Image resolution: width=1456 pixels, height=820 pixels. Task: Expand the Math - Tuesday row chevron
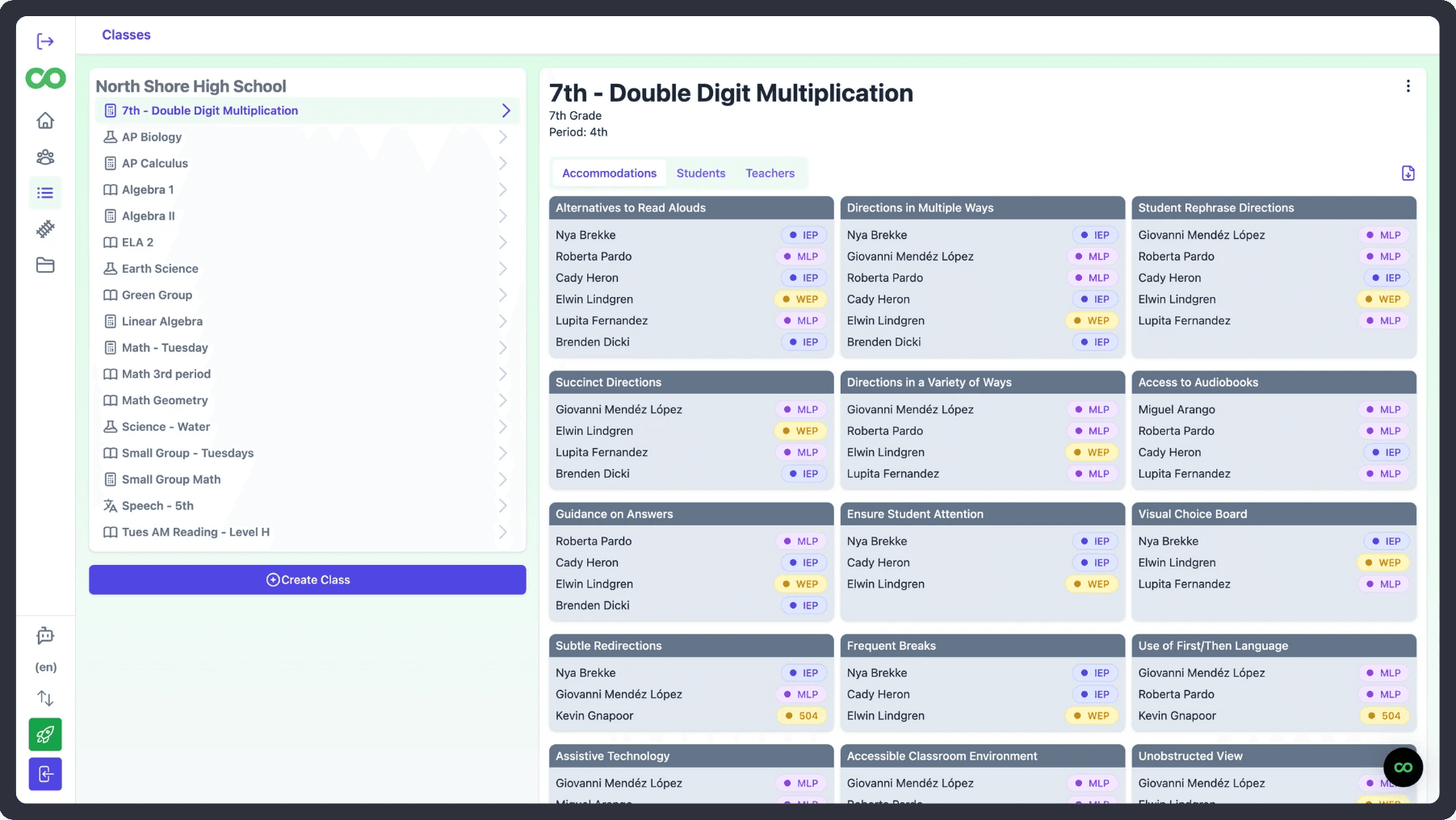503,348
